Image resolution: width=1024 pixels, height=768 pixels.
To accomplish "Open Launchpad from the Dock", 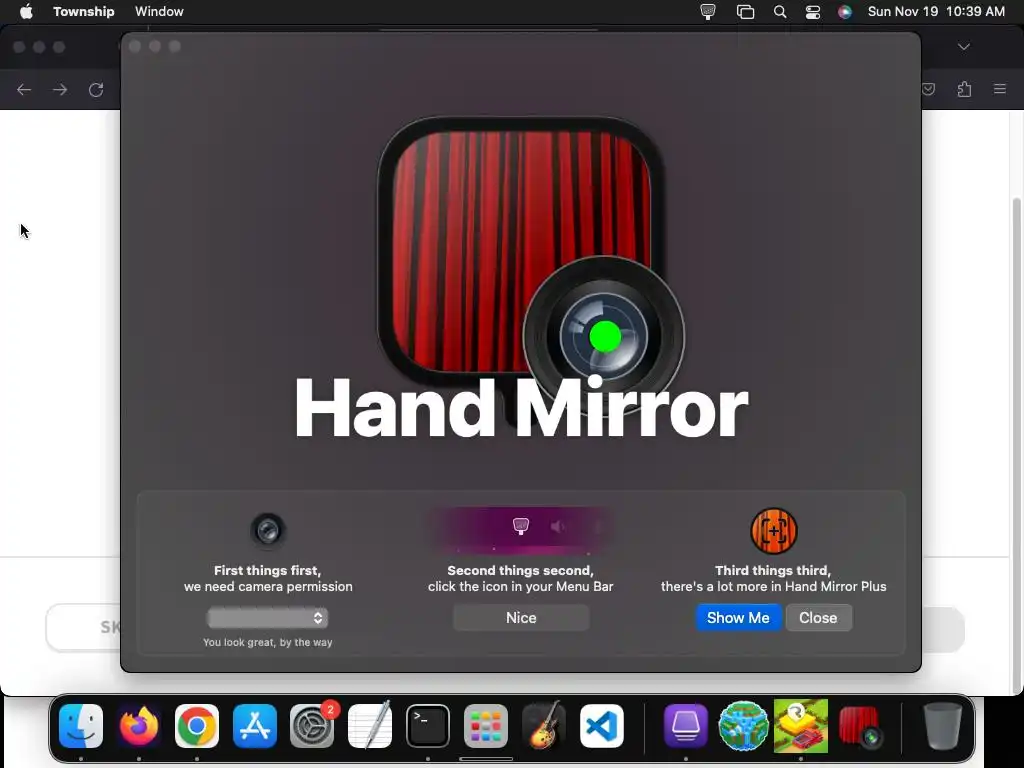I will tap(486, 726).
